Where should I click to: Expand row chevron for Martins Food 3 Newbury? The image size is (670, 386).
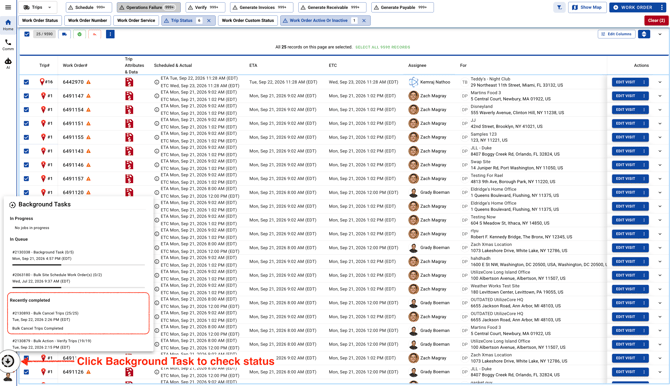(660, 96)
